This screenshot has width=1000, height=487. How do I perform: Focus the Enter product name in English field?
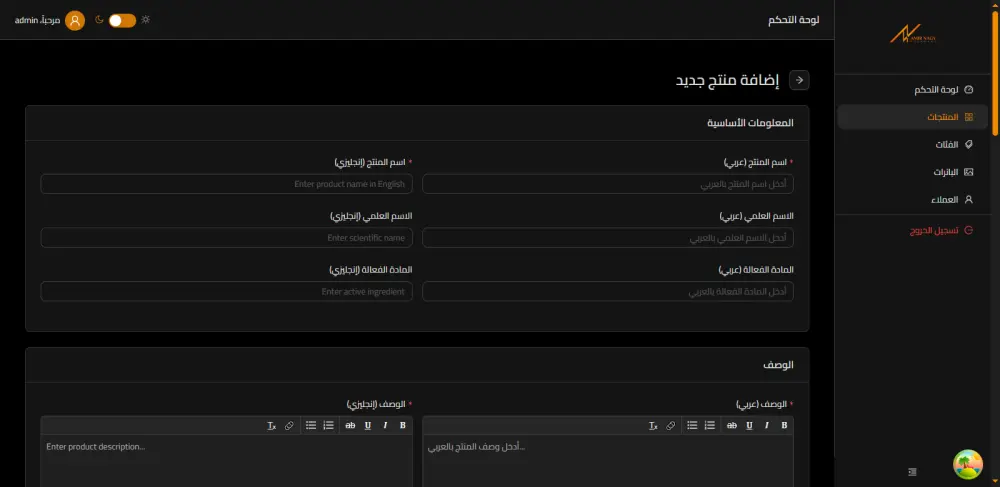(226, 184)
